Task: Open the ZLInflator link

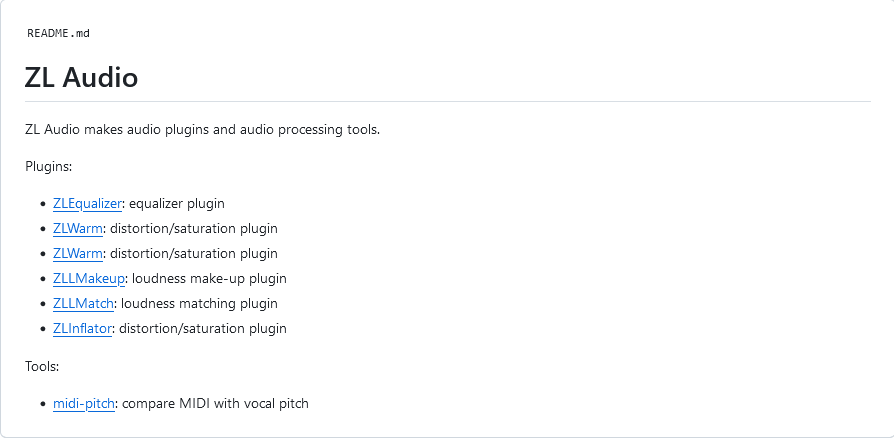Action: [x=82, y=329]
